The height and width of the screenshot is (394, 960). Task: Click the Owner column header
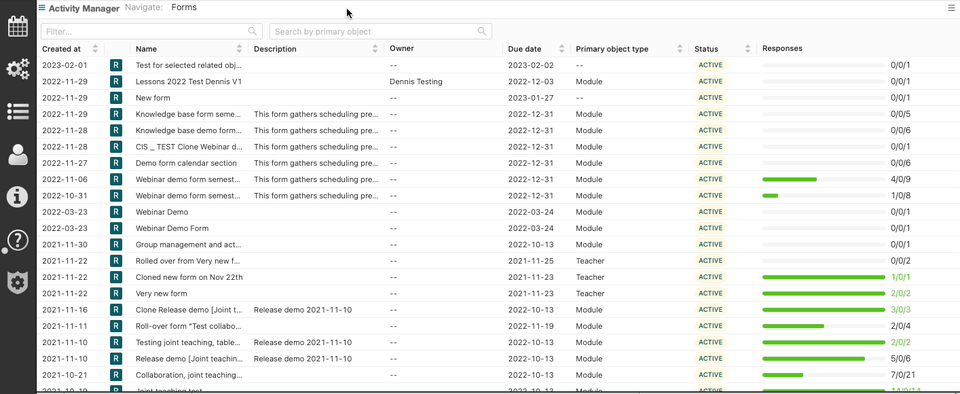click(402, 48)
